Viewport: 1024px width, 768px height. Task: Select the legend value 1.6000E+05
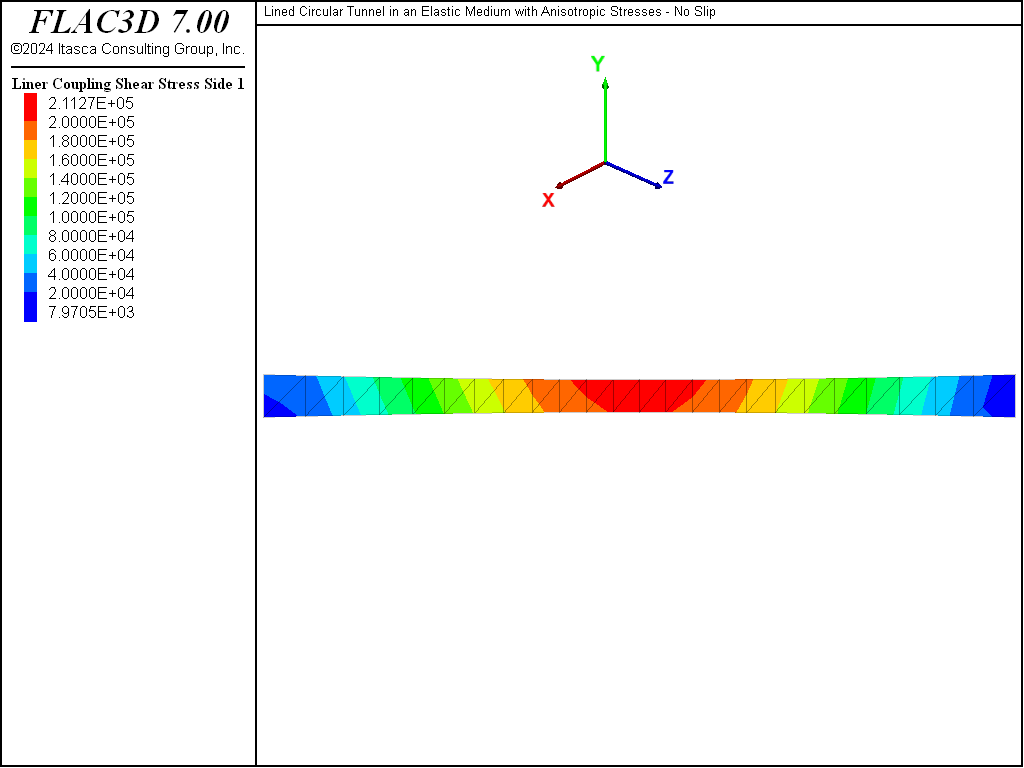pyautogui.click(x=91, y=160)
